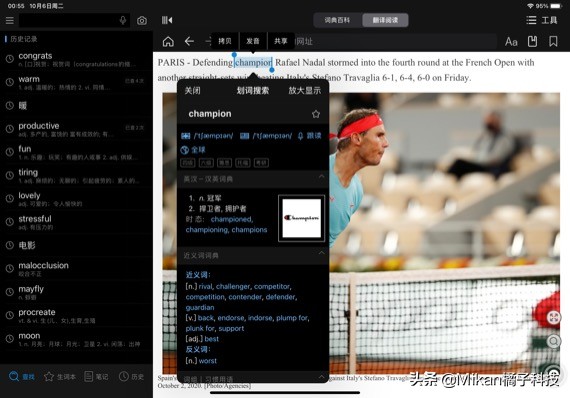Follow the synonym link challenger
Screen dimensions: 570x398
(x=233, y=286)
